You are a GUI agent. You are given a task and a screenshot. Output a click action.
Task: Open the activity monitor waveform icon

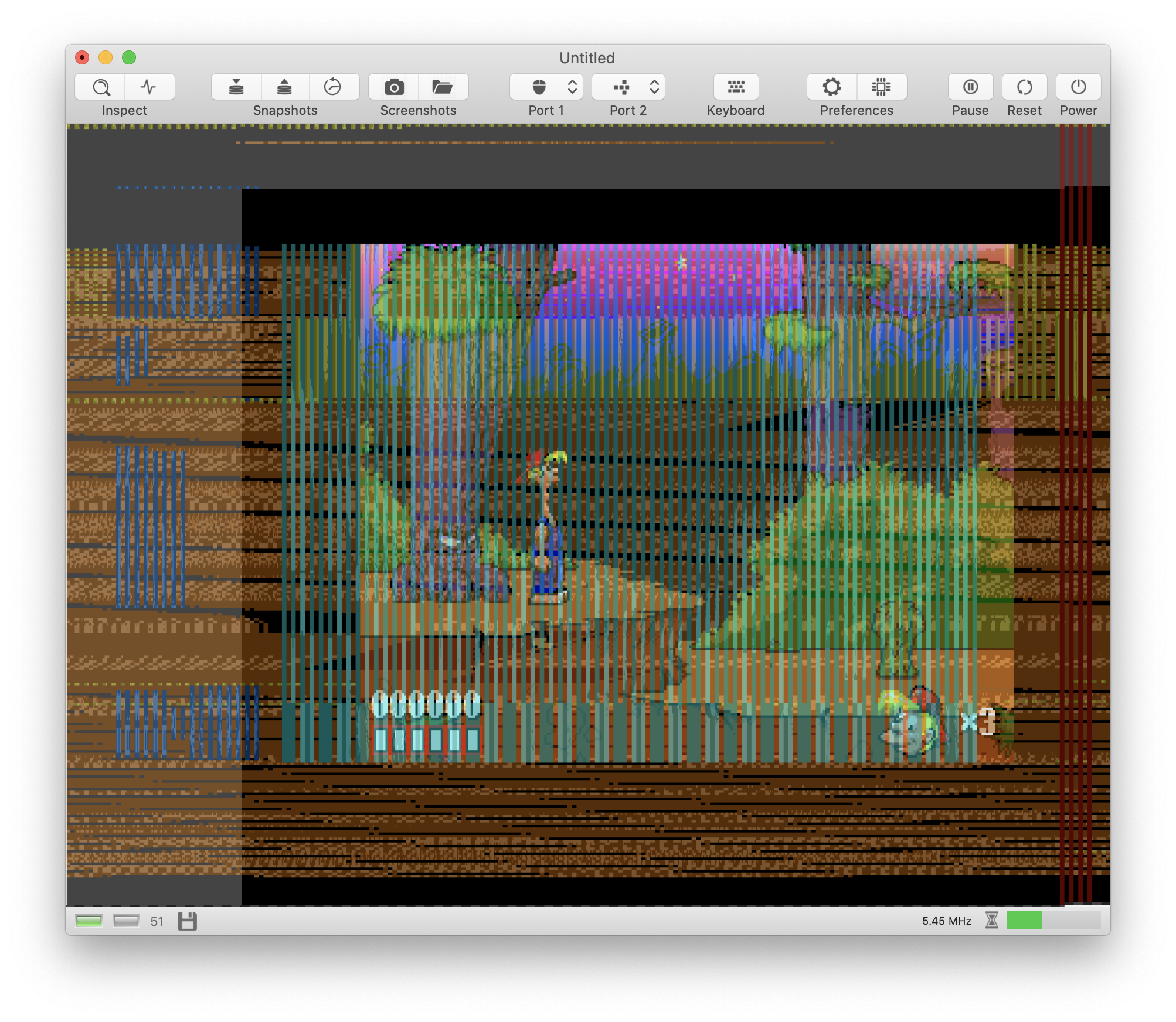coord(149,87)
